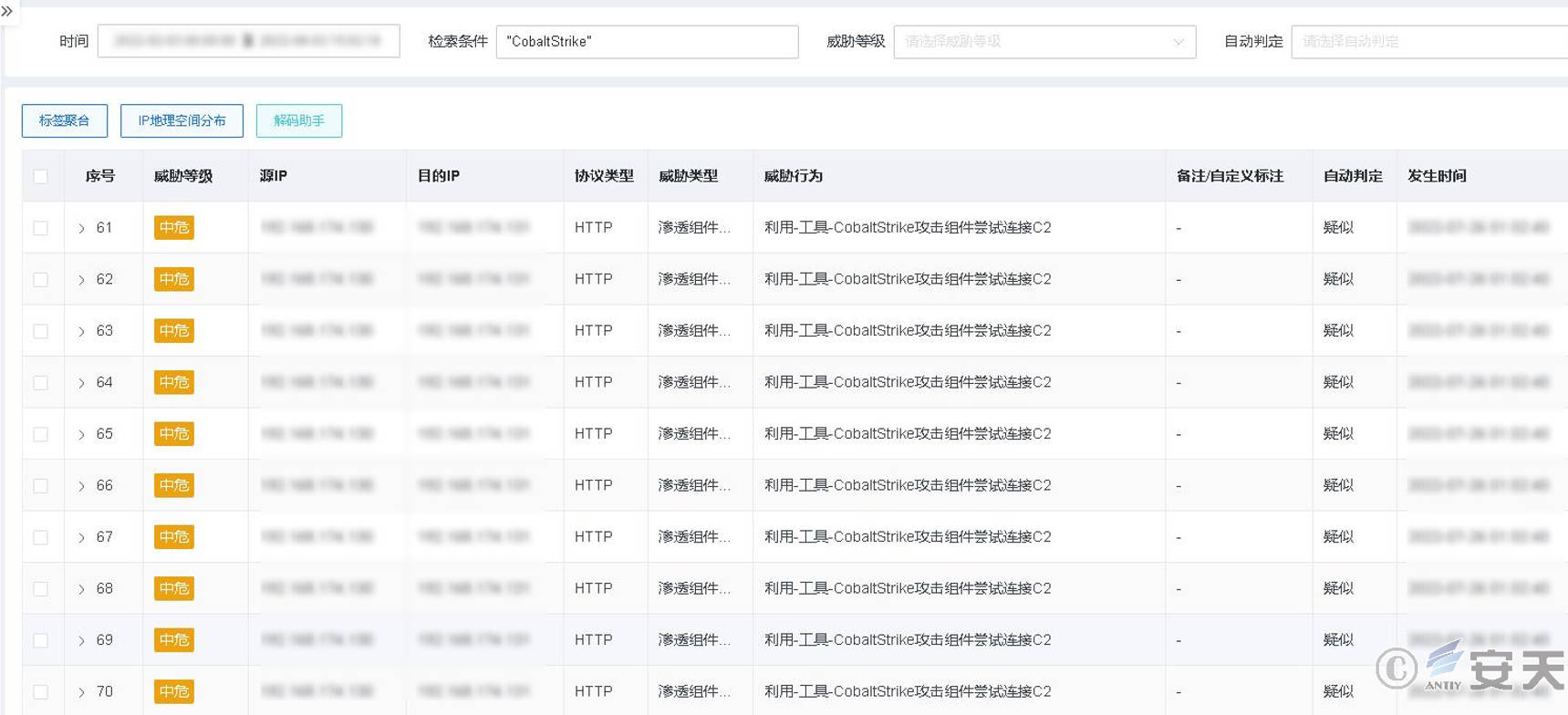This screenshot has height=715, width=1568.
Task: Click the 中危 badge in row 65
Action: (174, 433)
